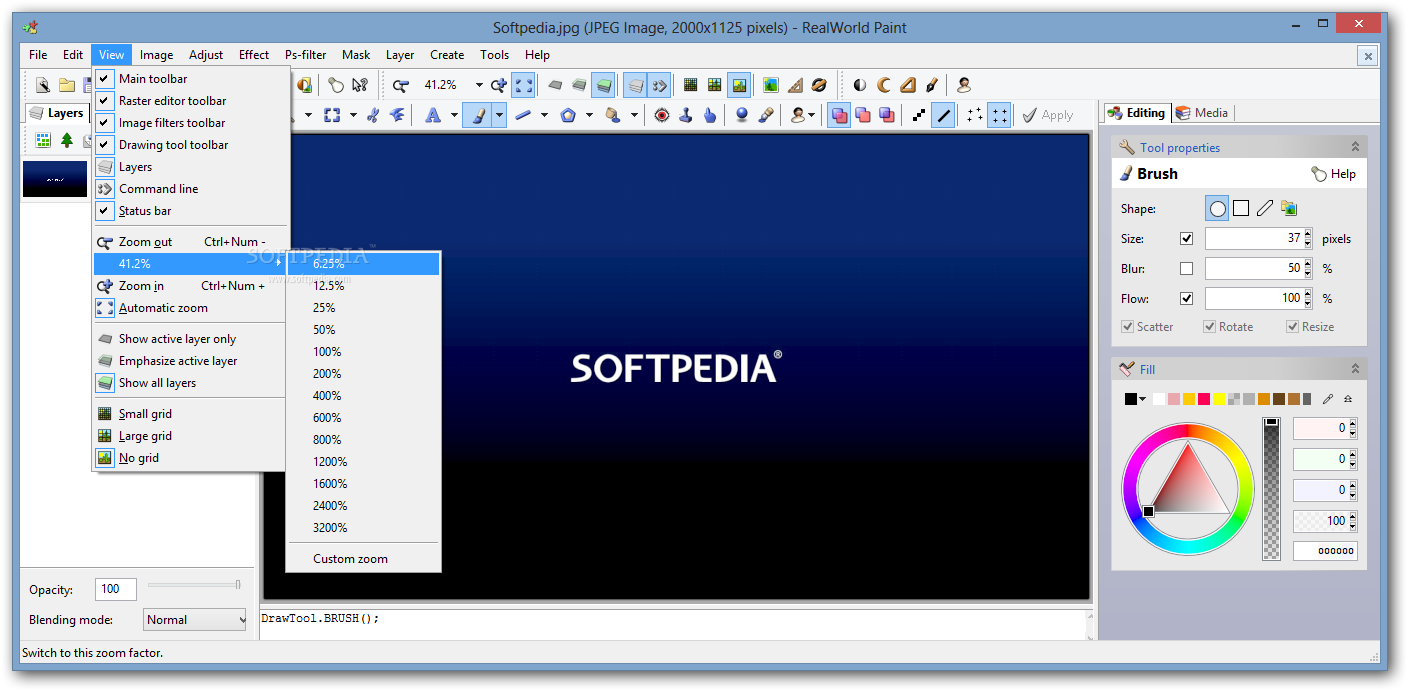Switch to the Media tab

(x=1202, y=113)
